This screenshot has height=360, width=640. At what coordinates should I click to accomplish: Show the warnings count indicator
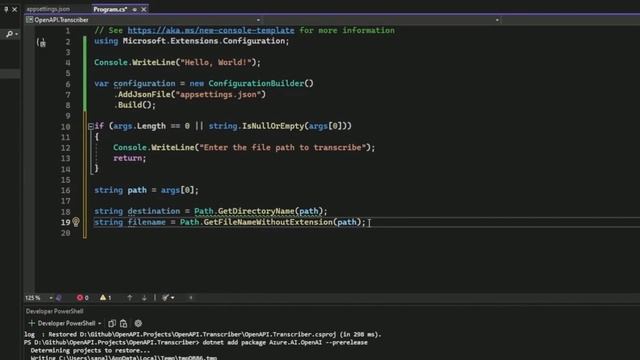[105, 298]
